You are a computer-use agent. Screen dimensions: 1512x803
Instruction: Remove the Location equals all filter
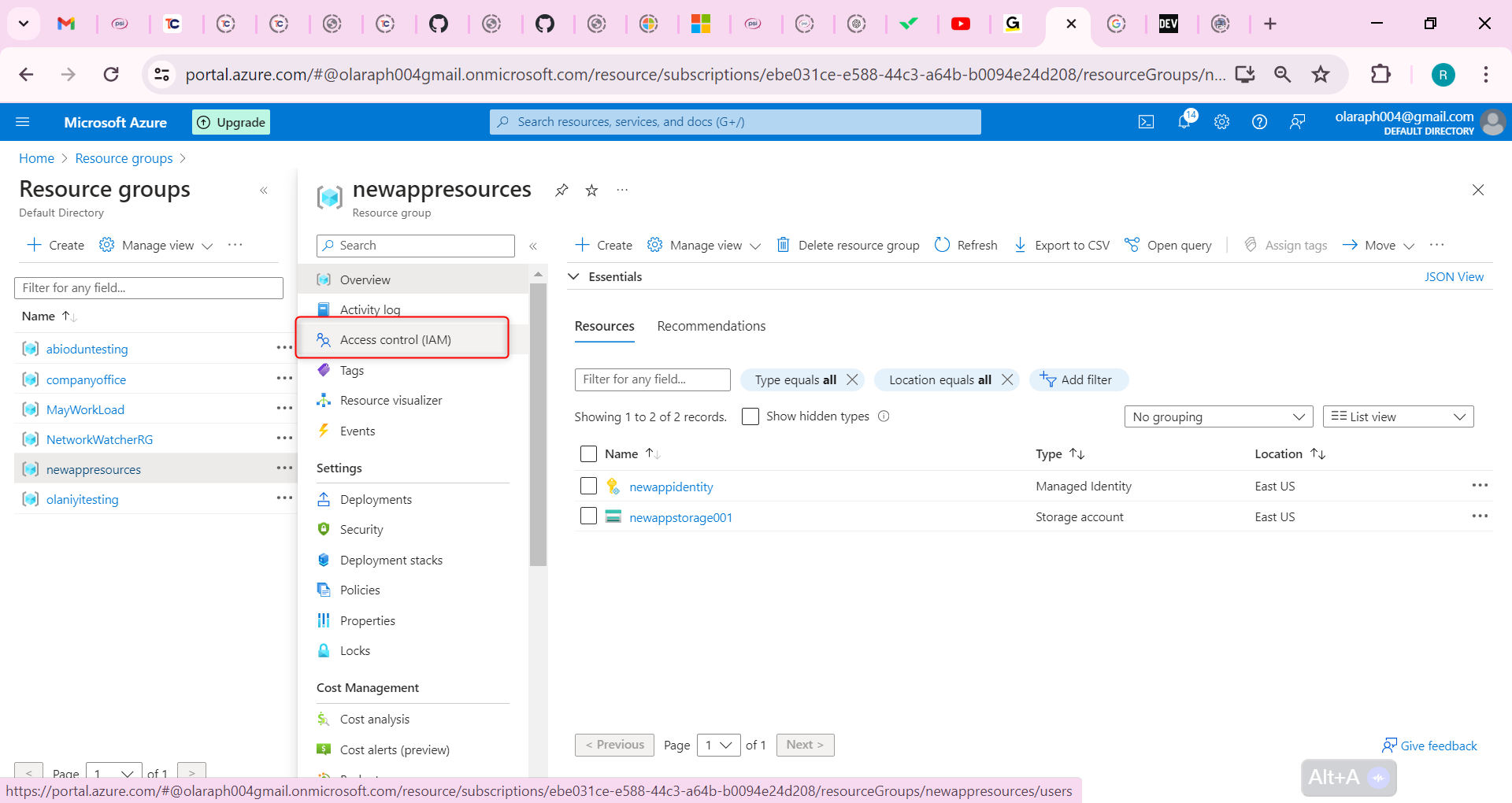coord(1007,379)
